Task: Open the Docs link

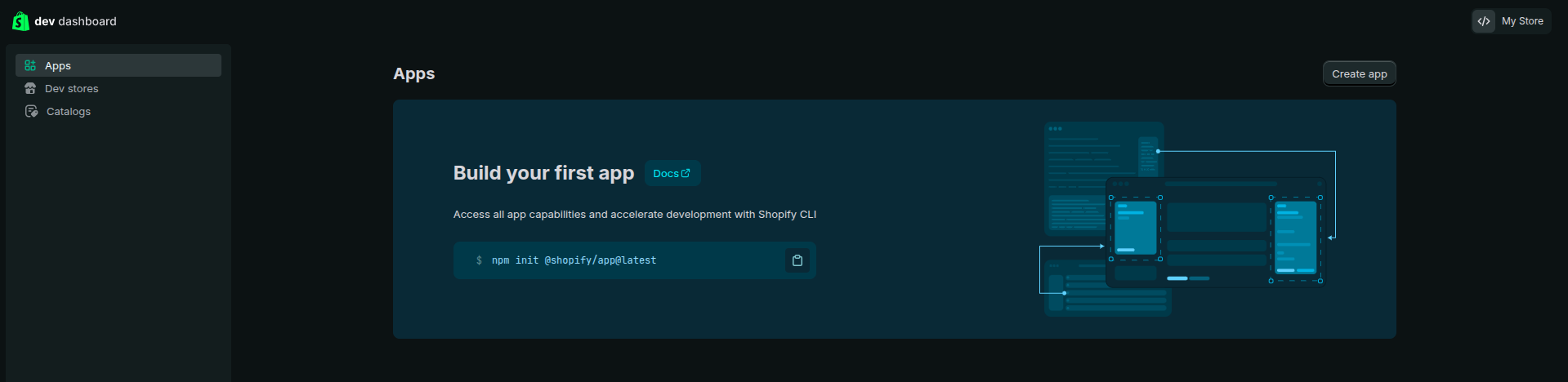Action: pos(672,173)
